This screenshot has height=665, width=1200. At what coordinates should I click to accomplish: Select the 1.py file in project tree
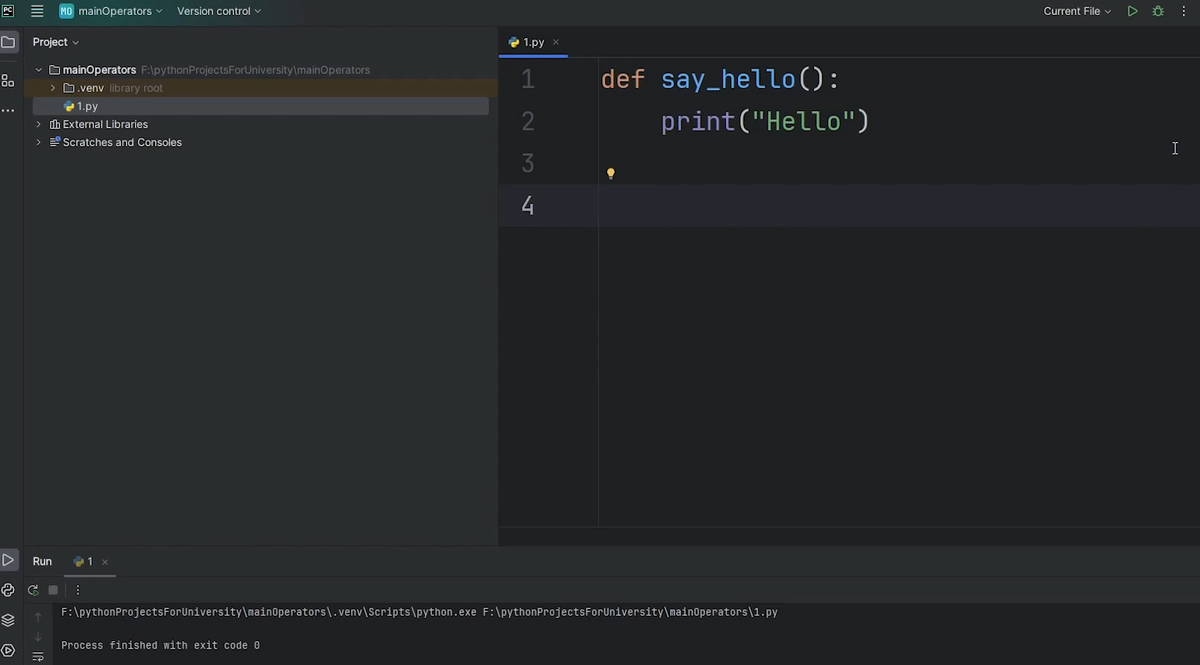(x=261, y=106)
